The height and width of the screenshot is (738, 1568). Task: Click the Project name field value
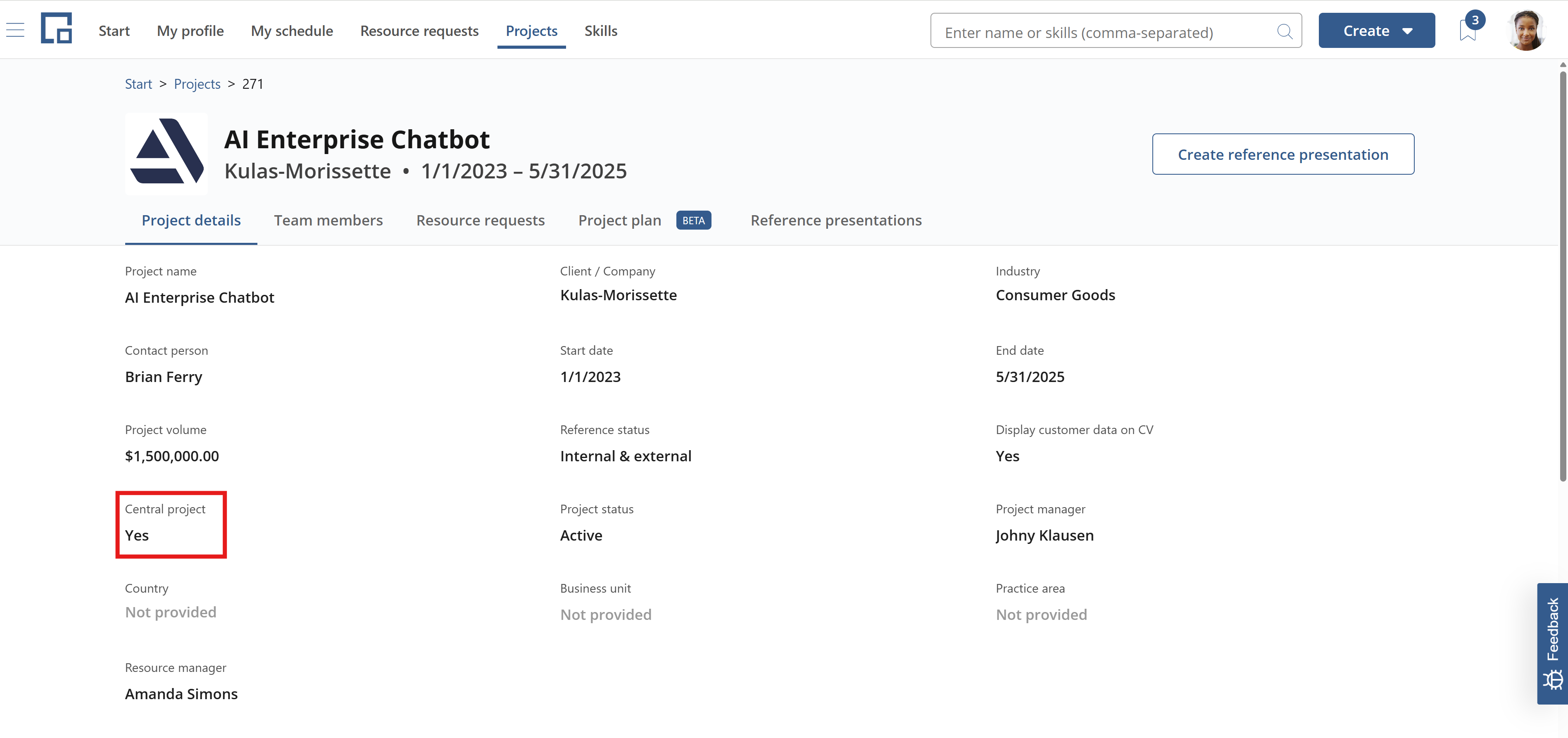click(199, 297)
